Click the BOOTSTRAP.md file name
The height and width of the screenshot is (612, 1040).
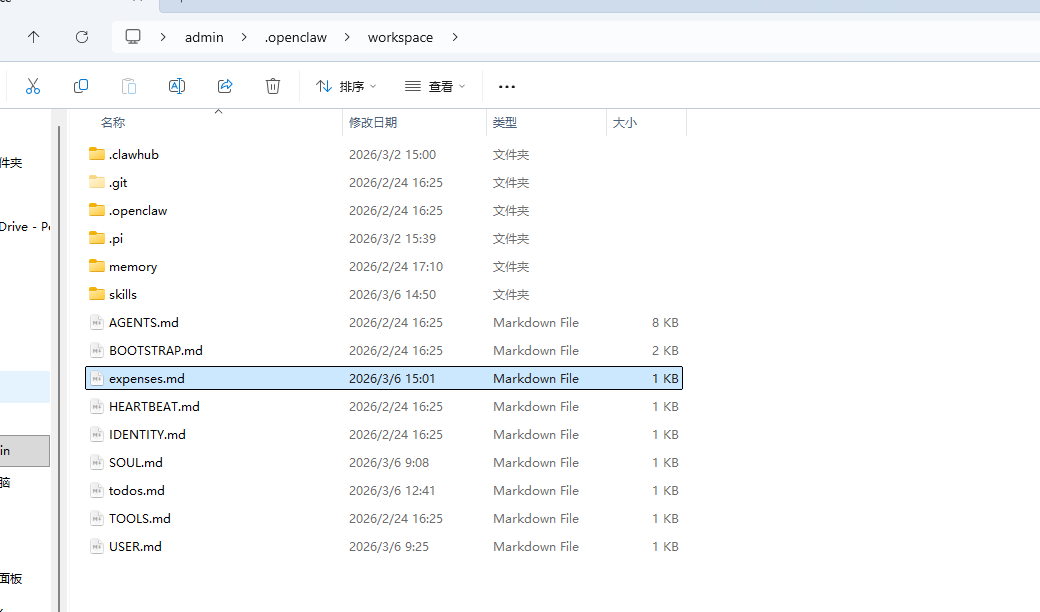(x=156, y=350)
